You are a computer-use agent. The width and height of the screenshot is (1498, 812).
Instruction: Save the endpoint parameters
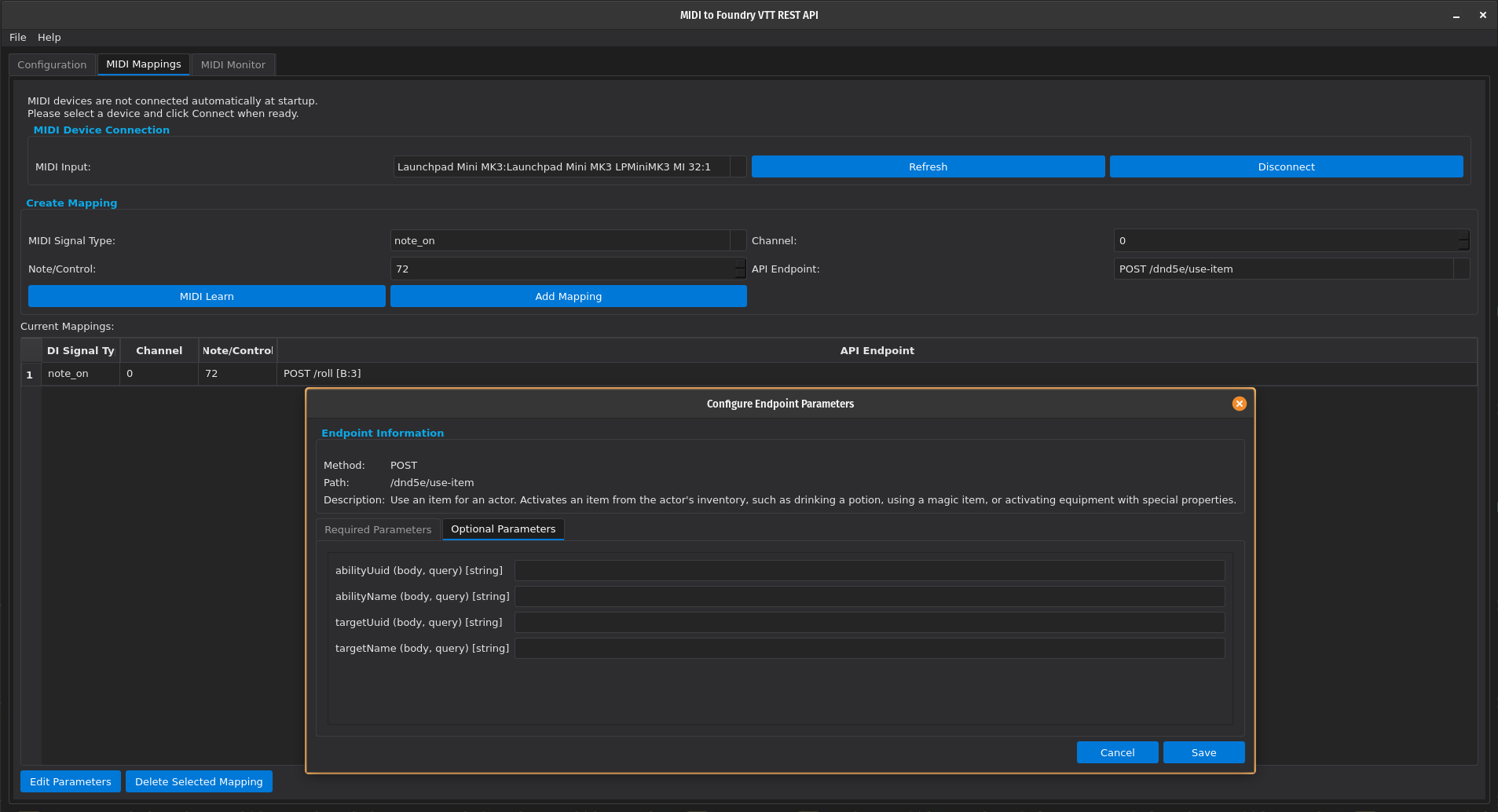point(1203,752)
